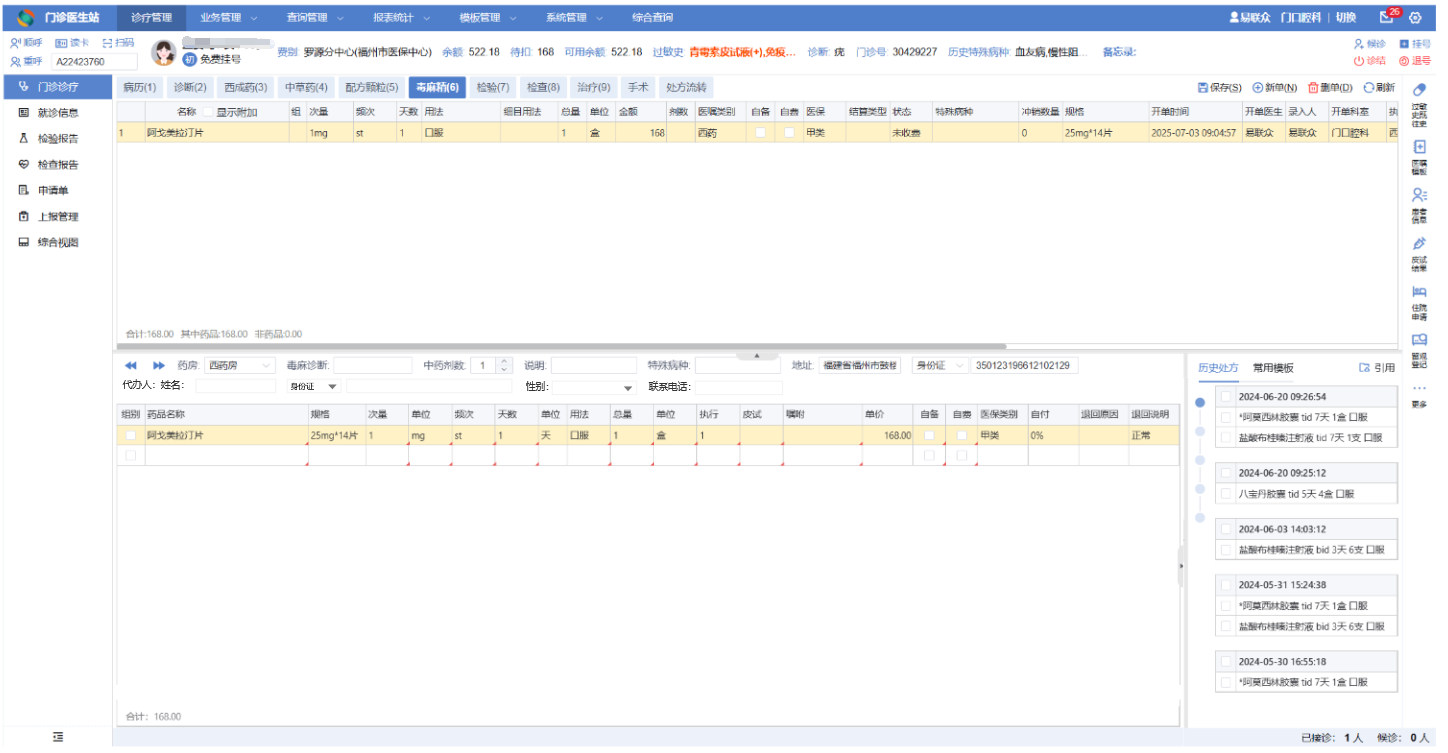Click the 读卡 card reader icon

60,43
